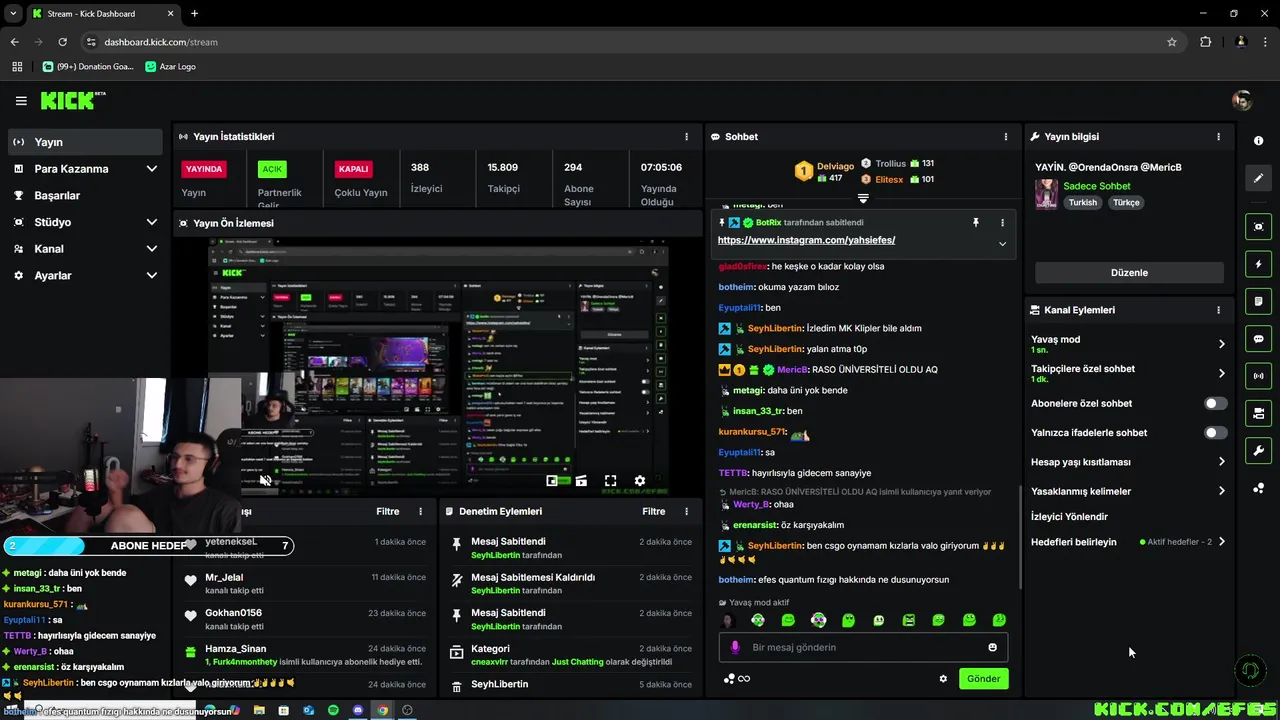The width and height of the screenshot is (1280, 720).
Task: Click İzleyici Yönlendir option
Action: click(1069, 517)
